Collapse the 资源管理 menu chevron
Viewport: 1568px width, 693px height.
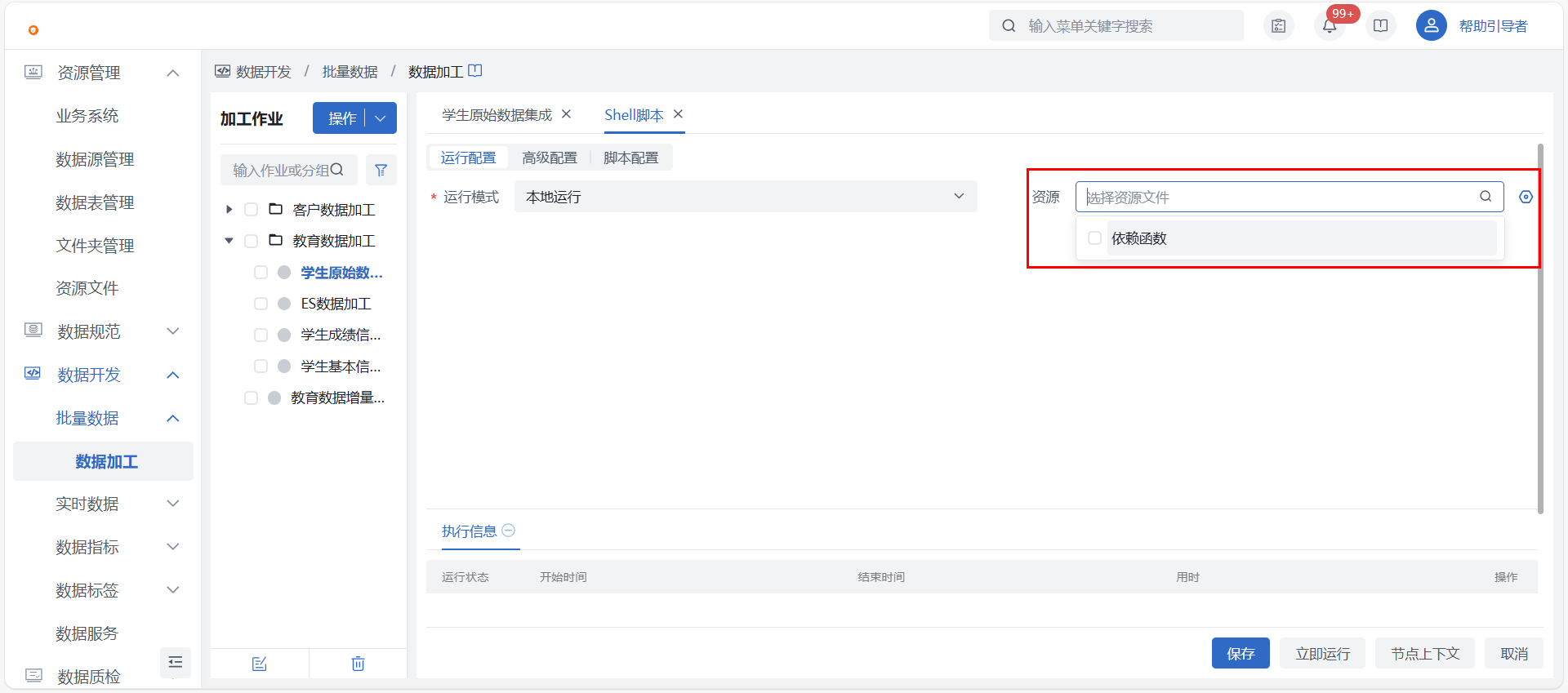click(x=173, y=73)
